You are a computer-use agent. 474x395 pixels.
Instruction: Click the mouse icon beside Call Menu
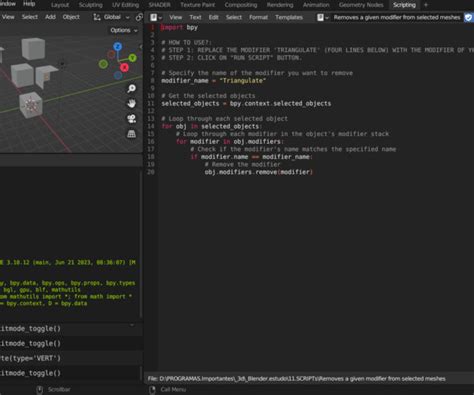click(x=152, y=390)
